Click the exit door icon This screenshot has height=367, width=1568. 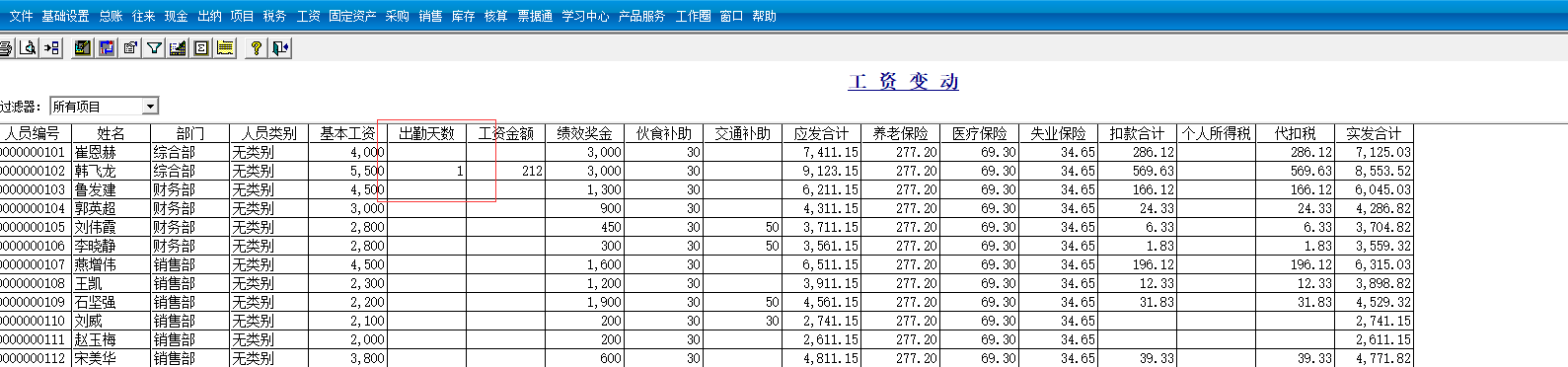[x=280, y=47]
